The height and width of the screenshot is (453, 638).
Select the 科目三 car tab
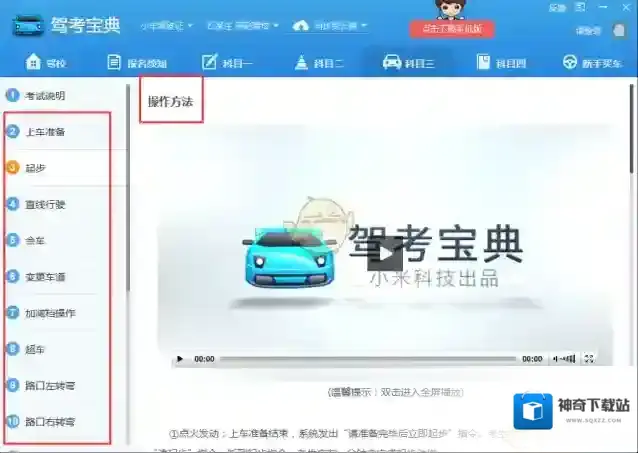click(409, 63)
